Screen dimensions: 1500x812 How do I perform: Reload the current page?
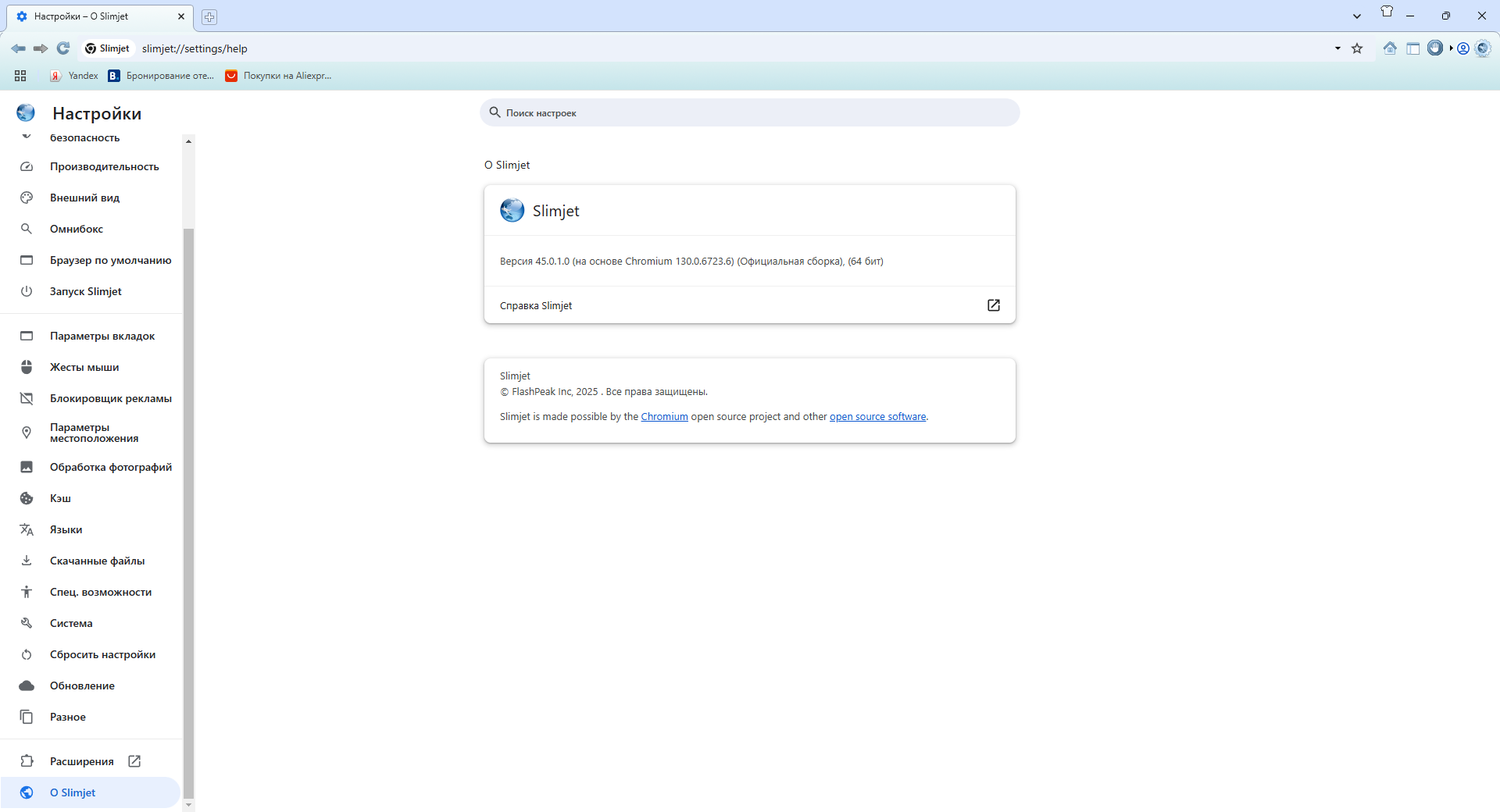[63, 48]
